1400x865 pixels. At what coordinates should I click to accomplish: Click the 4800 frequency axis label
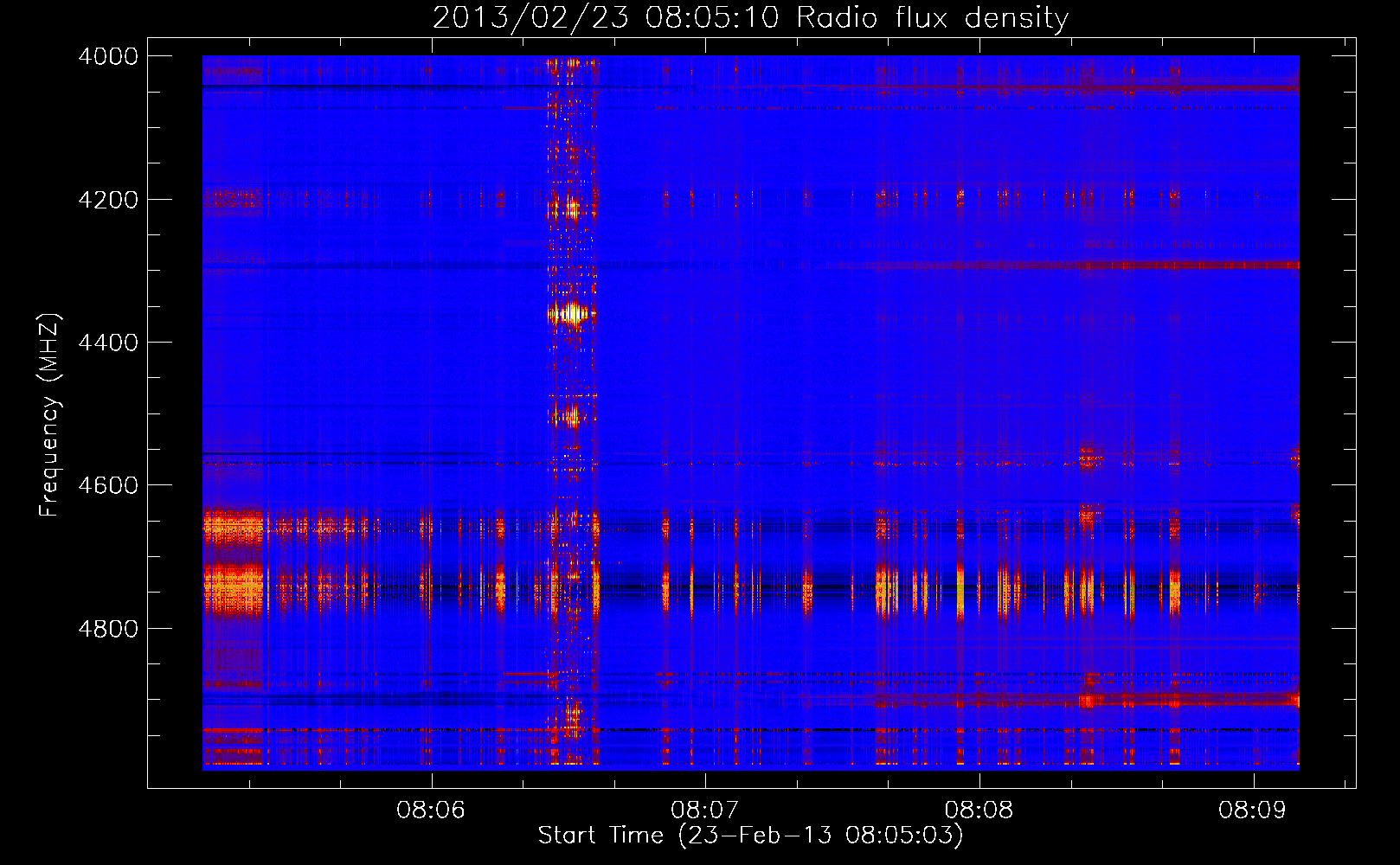(108, 629)
